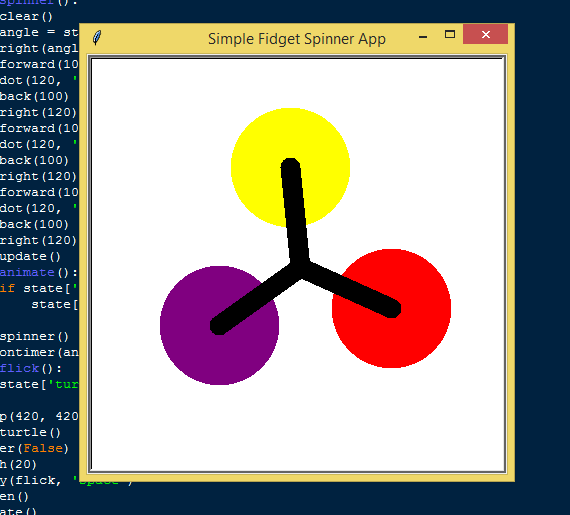Click the 'animate():' function definition line
Screen dimensions: 570x515
39,272
